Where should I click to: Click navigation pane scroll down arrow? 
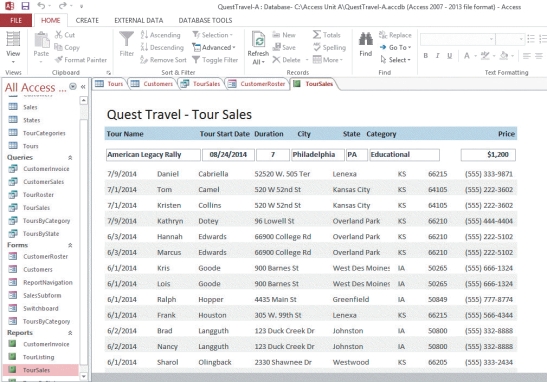(84, 376)
